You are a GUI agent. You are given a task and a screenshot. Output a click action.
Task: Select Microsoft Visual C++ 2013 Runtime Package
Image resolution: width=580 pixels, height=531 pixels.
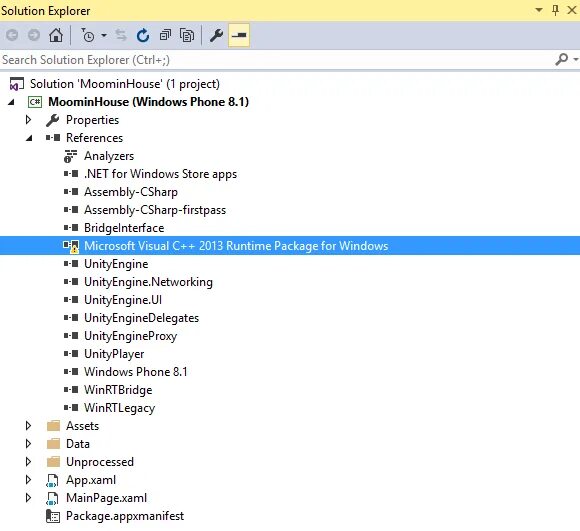[236, 246]
